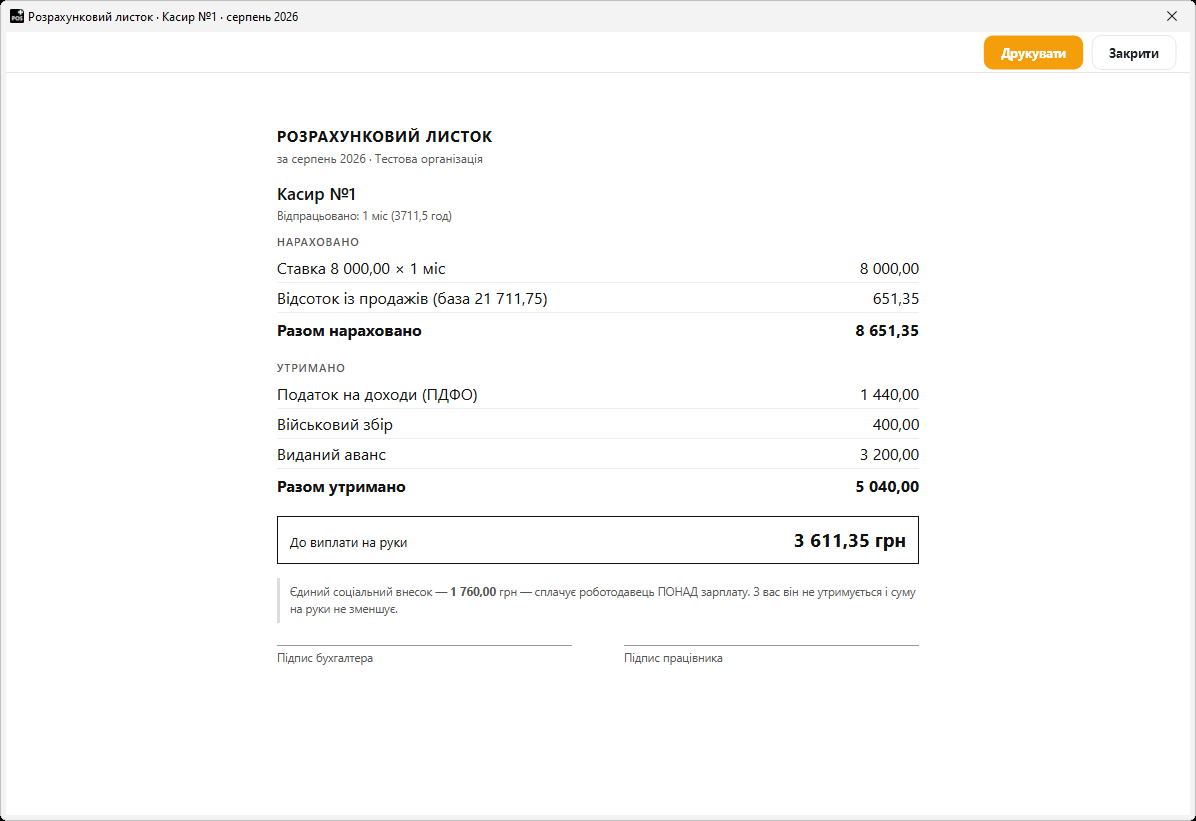1196x821 pixels.
Task: Click the 'До виплати на руки' label
Action: click(349, 543)
